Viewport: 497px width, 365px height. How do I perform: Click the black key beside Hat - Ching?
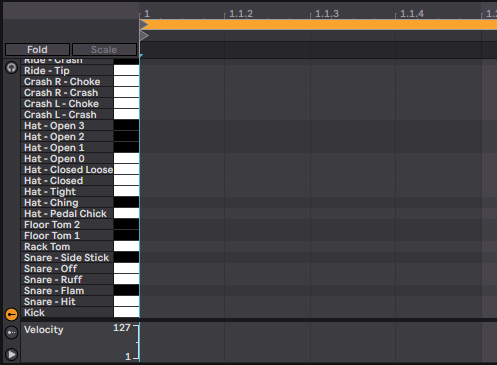pos(126,203)
